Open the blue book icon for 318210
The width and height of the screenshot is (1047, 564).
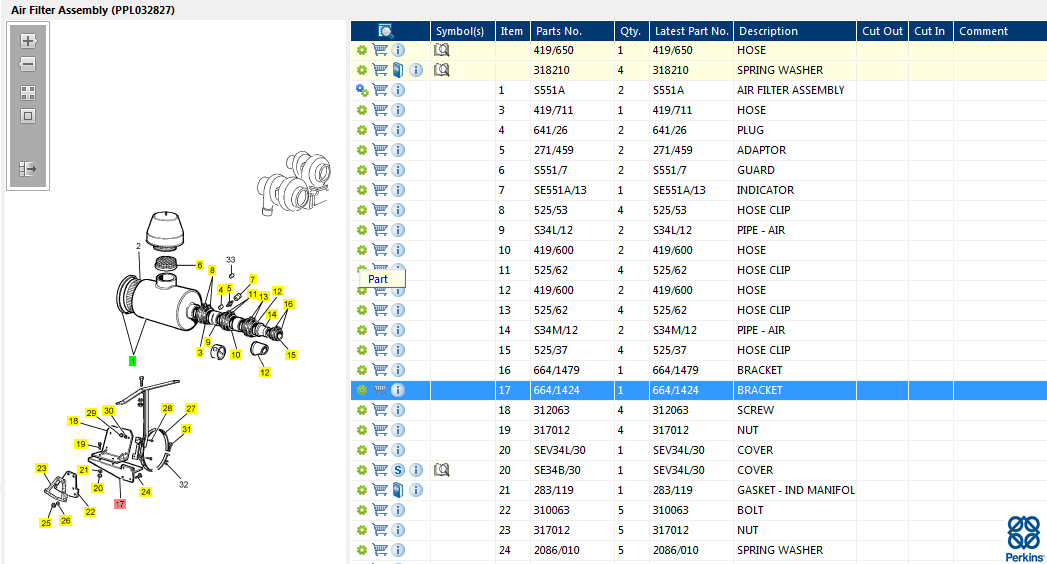(398, 70)
